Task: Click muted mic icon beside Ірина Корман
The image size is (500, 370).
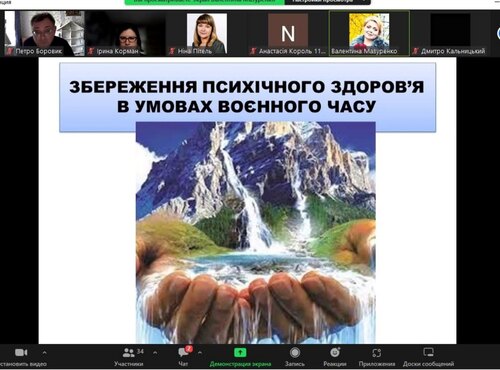Action: click(91, 51)
